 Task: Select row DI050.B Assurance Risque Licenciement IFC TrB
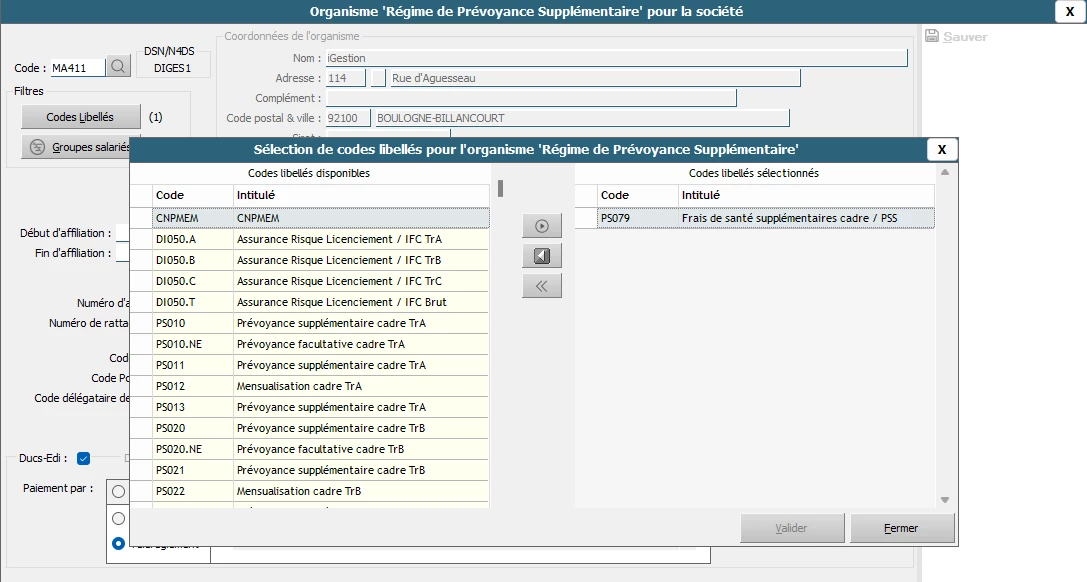coord(320,260)
